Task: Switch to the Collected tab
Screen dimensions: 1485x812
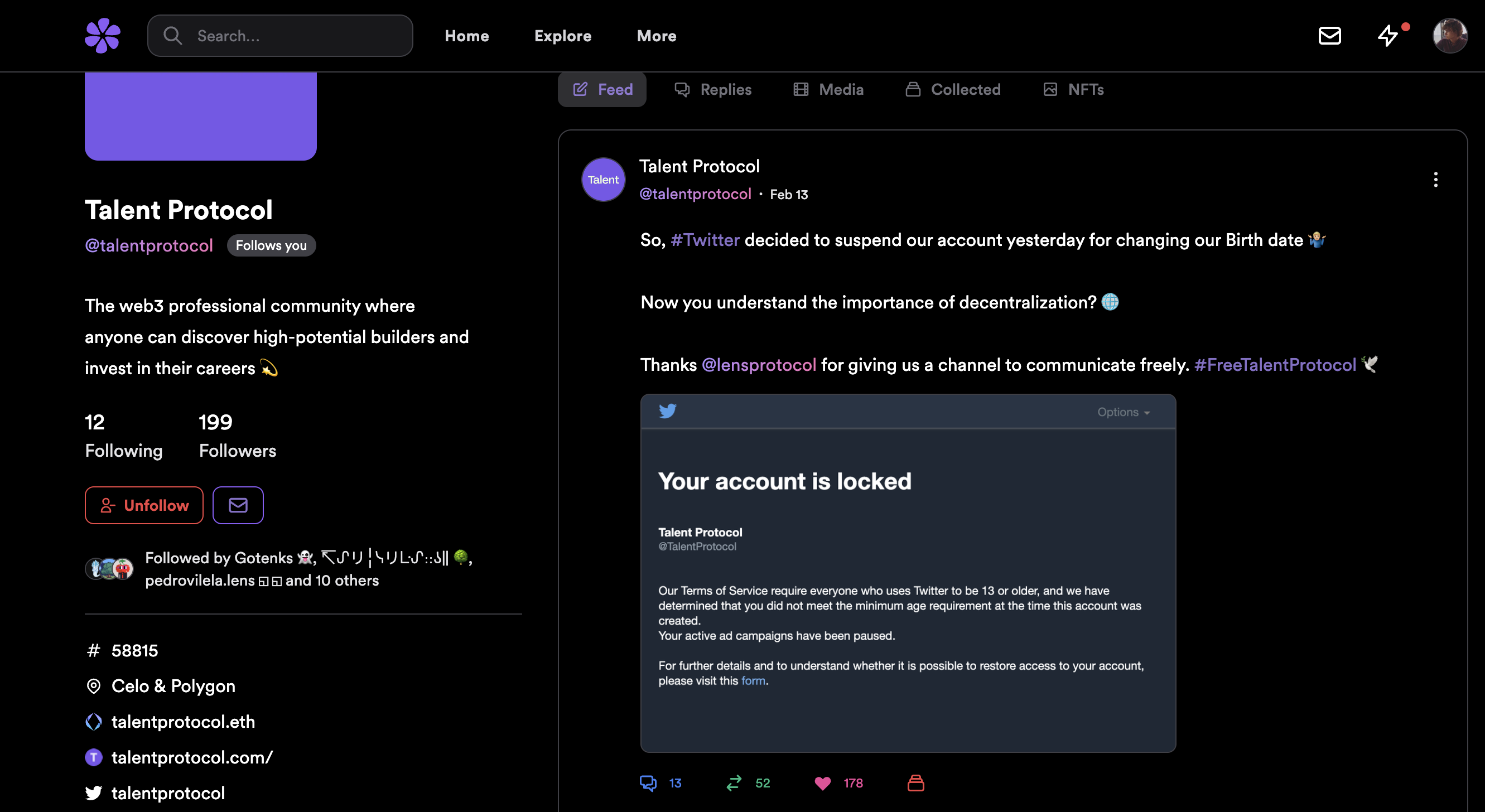Action: click(x=953, y=89)
